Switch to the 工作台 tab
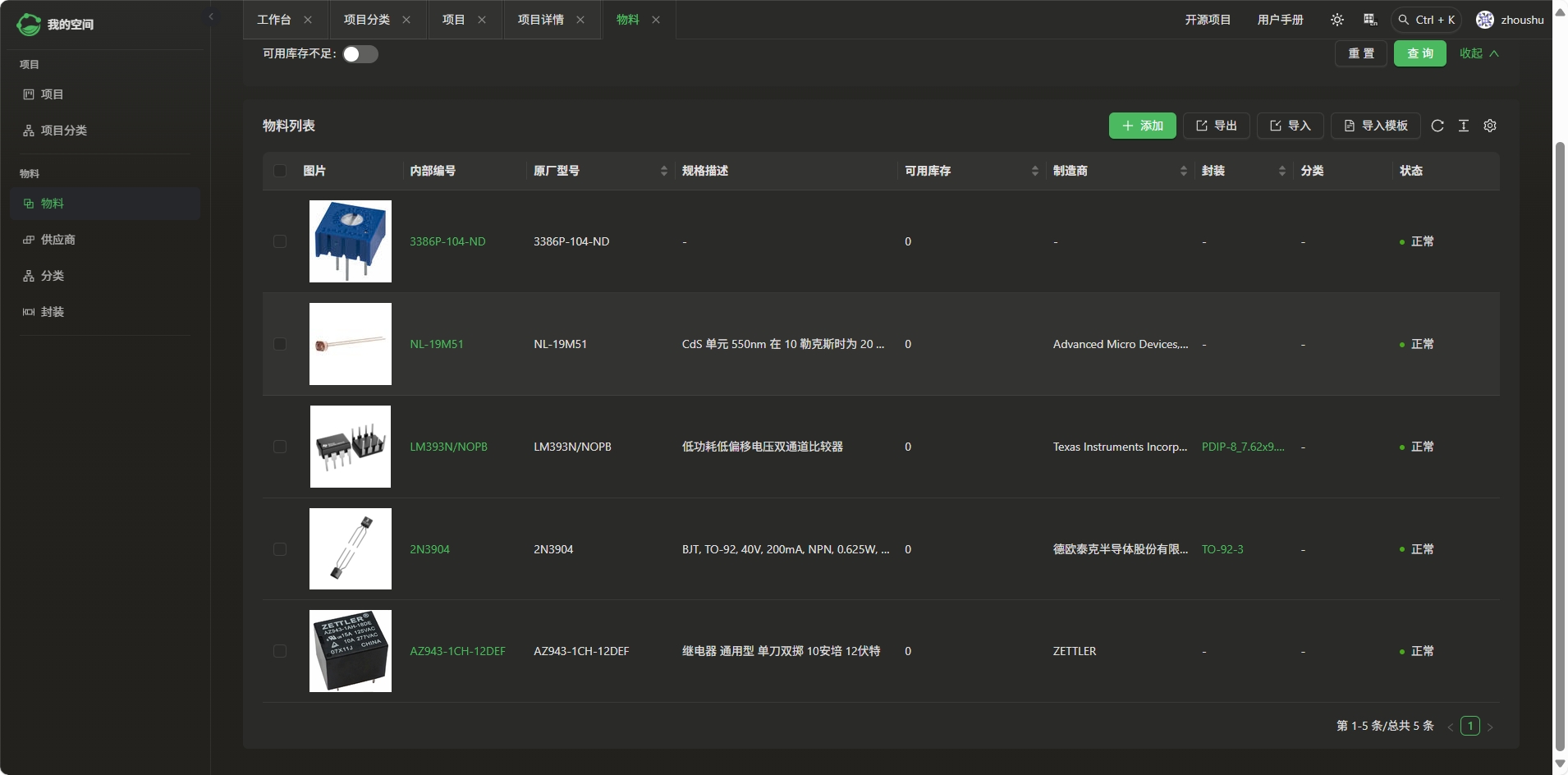 274,20
